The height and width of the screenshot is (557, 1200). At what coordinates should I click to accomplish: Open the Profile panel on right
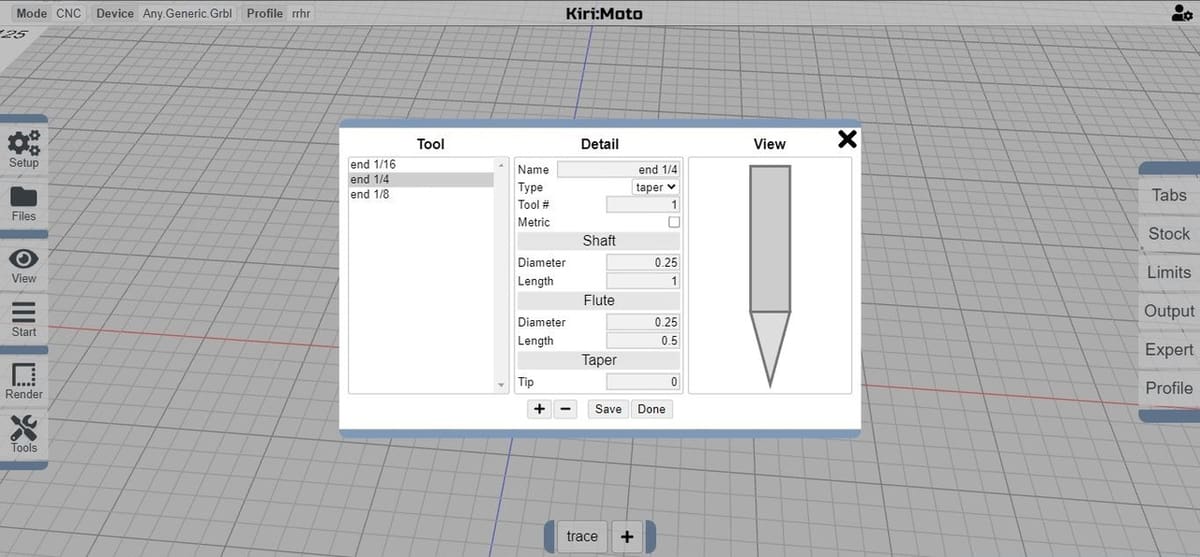click(1169, 388)
